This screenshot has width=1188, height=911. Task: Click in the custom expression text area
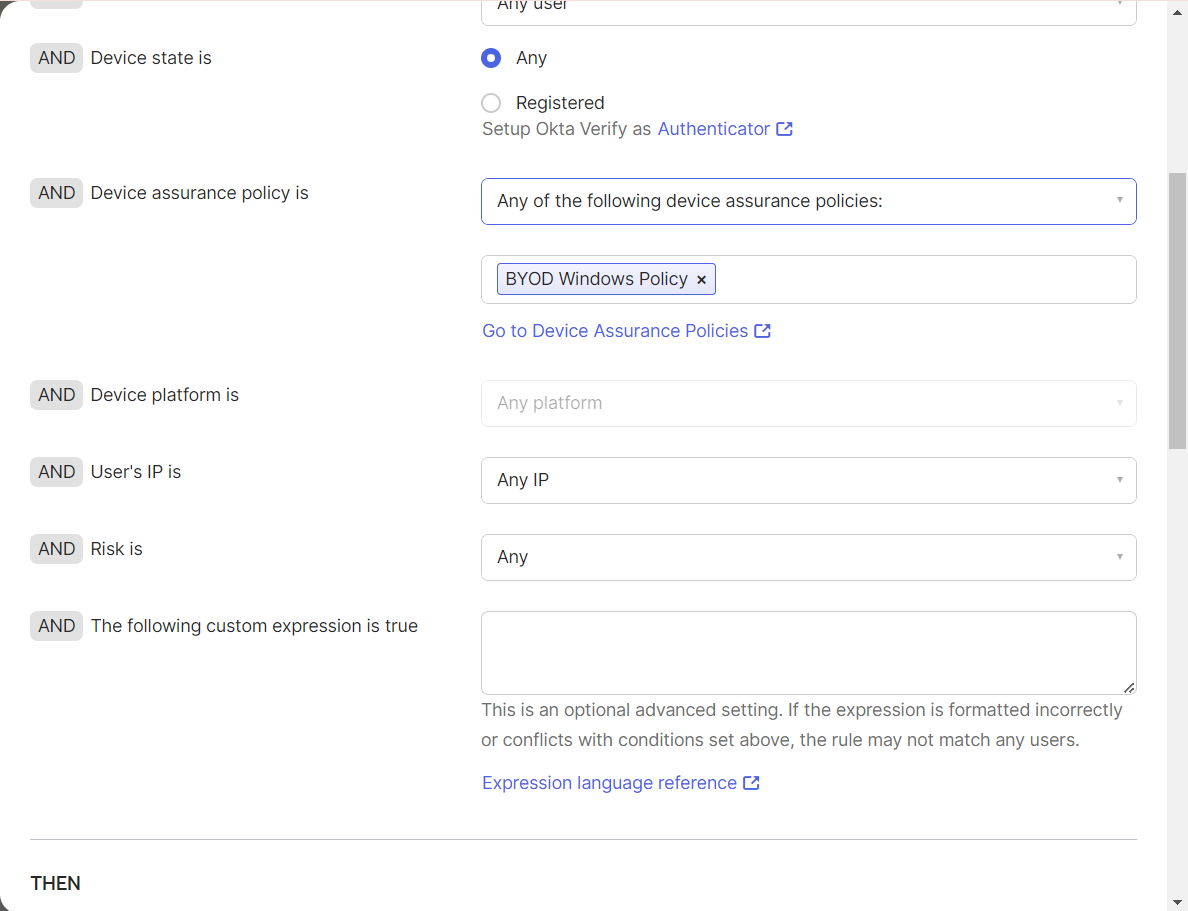[808, 652]
